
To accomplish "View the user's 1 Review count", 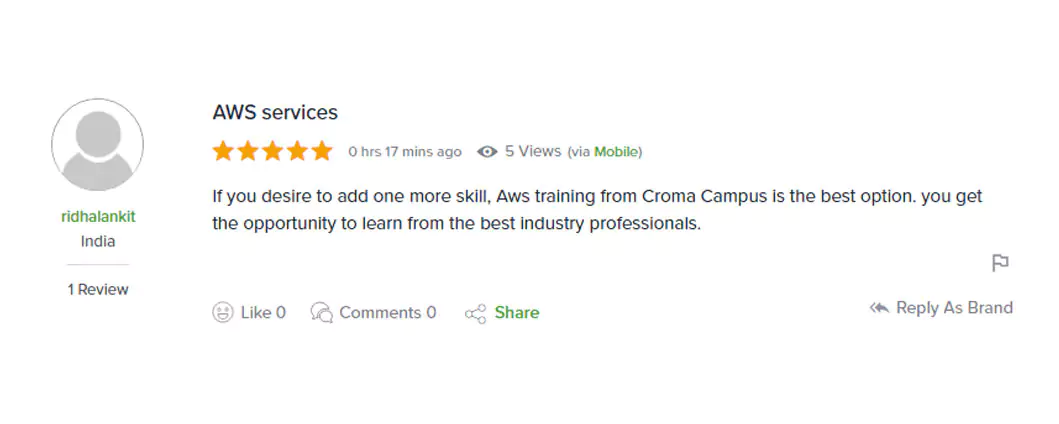I will pos(98,290).
